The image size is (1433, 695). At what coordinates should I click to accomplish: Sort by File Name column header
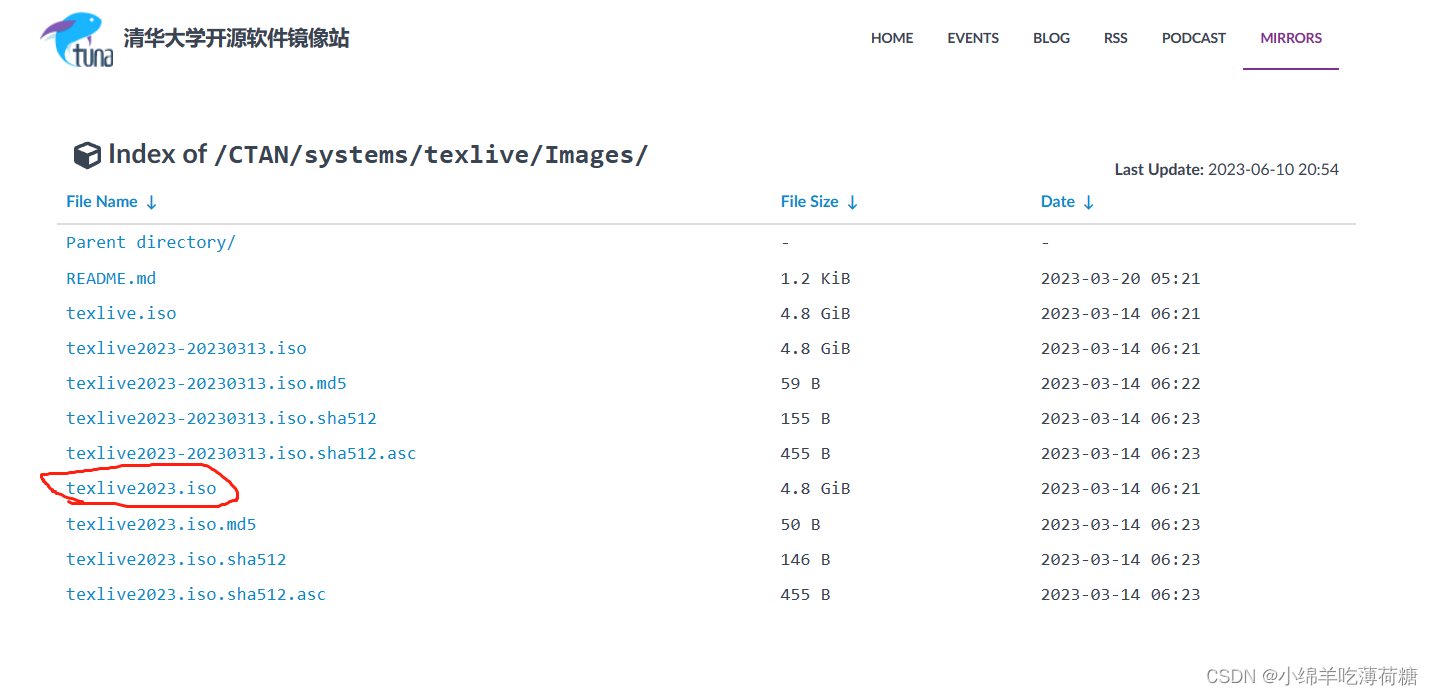(x=111, y=202)
